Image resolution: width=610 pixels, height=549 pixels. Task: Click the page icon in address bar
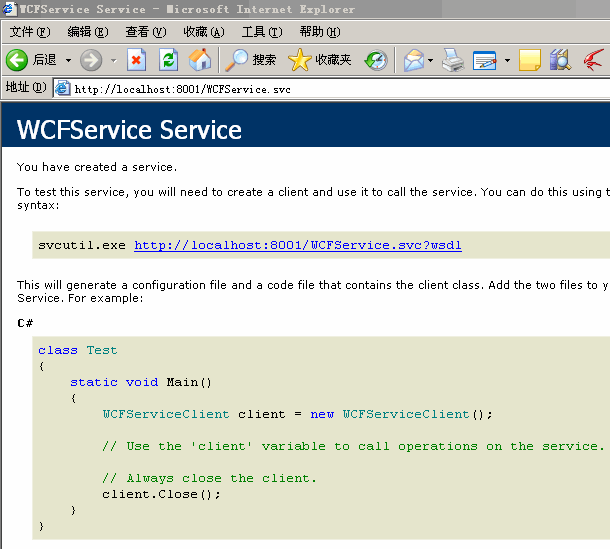(62, 89)
